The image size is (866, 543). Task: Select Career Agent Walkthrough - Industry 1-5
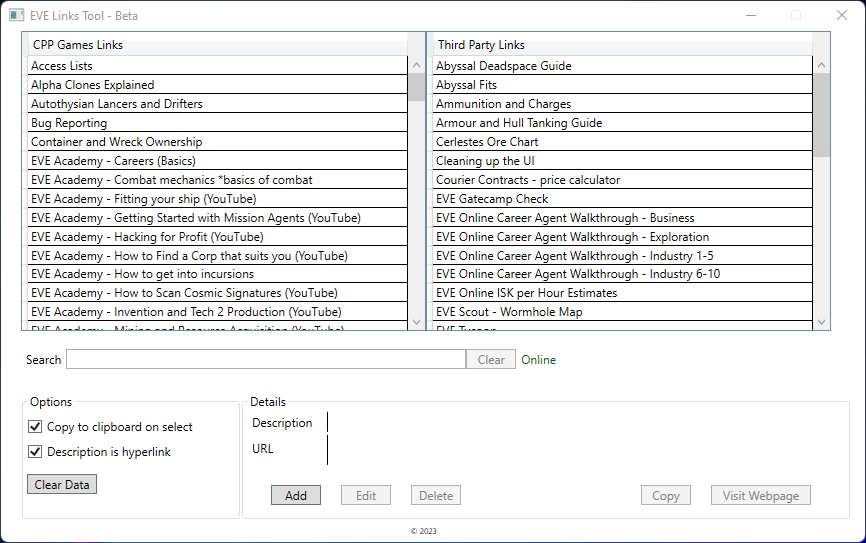click(622, 255)
